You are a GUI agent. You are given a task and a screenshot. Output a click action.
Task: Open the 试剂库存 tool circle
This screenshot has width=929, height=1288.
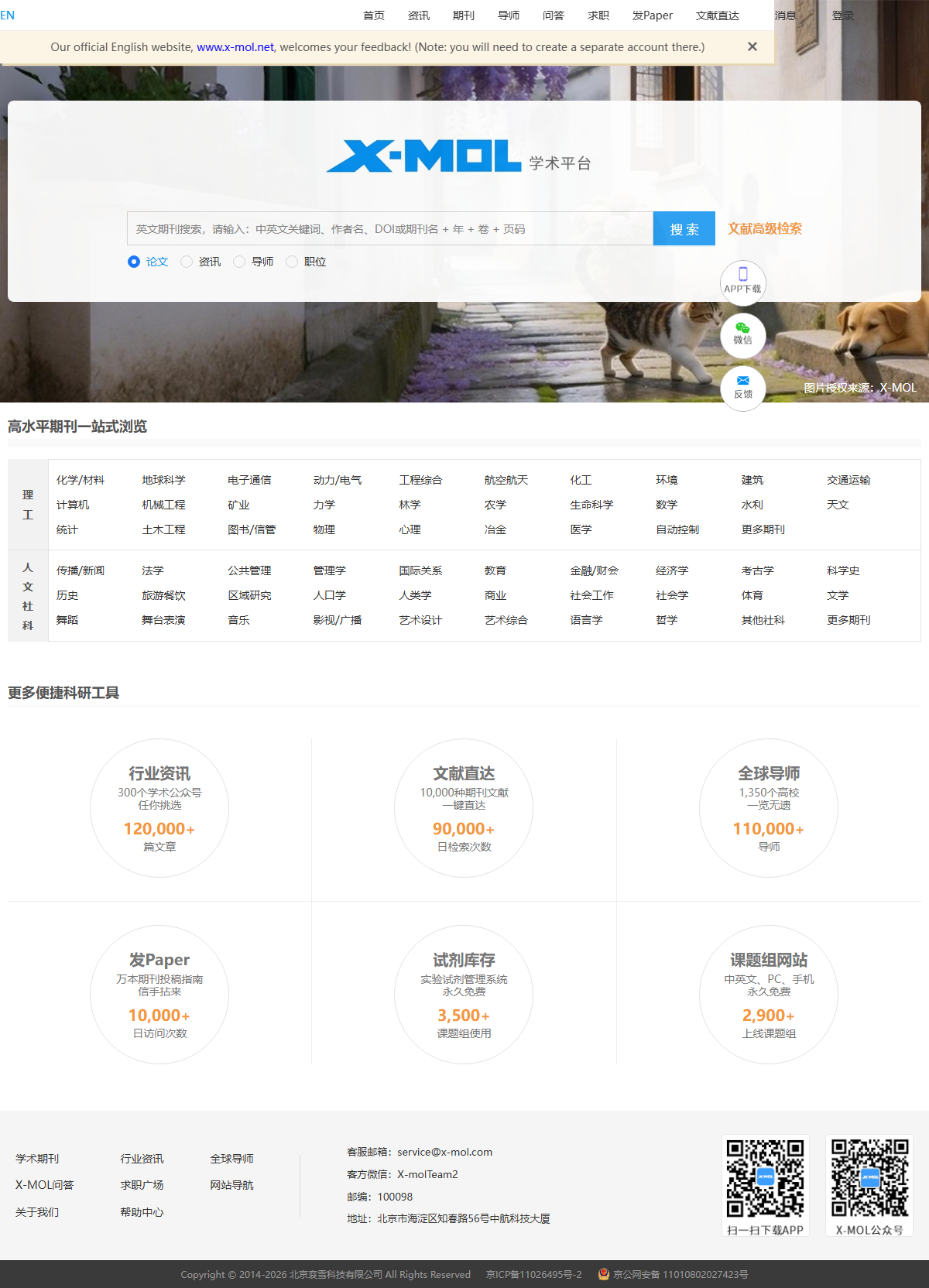[x=464, y=995]
